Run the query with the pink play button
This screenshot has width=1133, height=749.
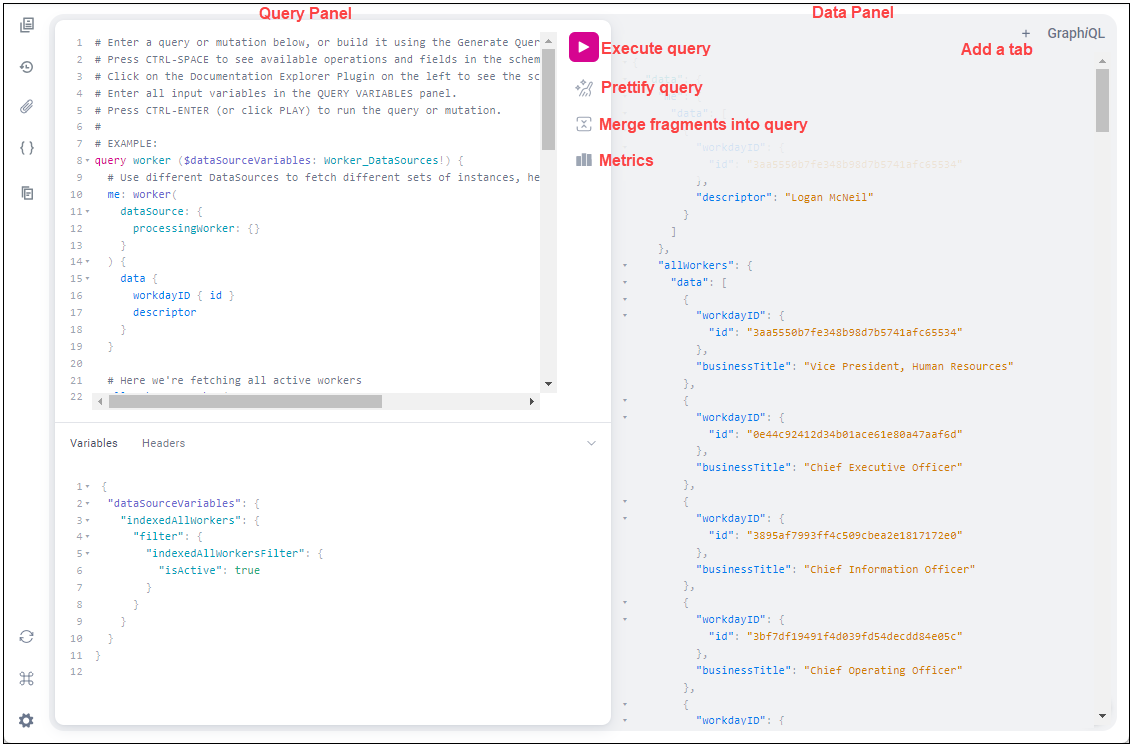584,47
